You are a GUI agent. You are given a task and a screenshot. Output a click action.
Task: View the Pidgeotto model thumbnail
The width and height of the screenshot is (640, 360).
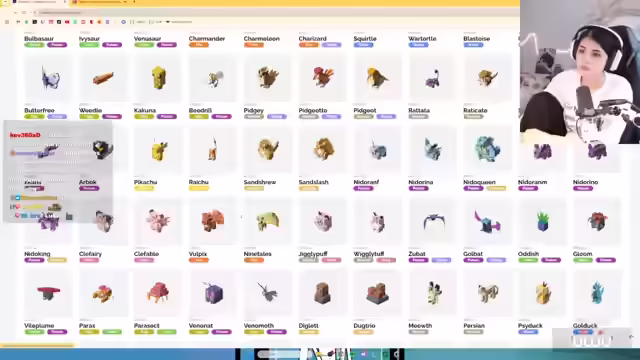coord(322,78)
